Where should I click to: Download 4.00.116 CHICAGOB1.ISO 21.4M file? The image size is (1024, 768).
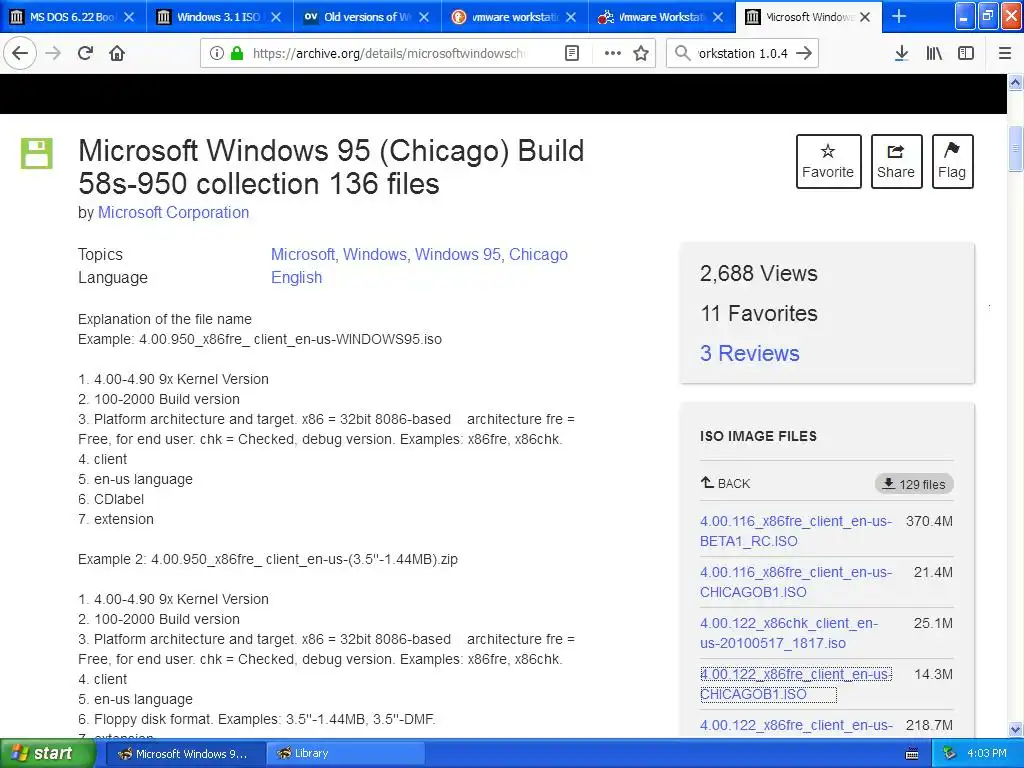(x=795, y=582)
